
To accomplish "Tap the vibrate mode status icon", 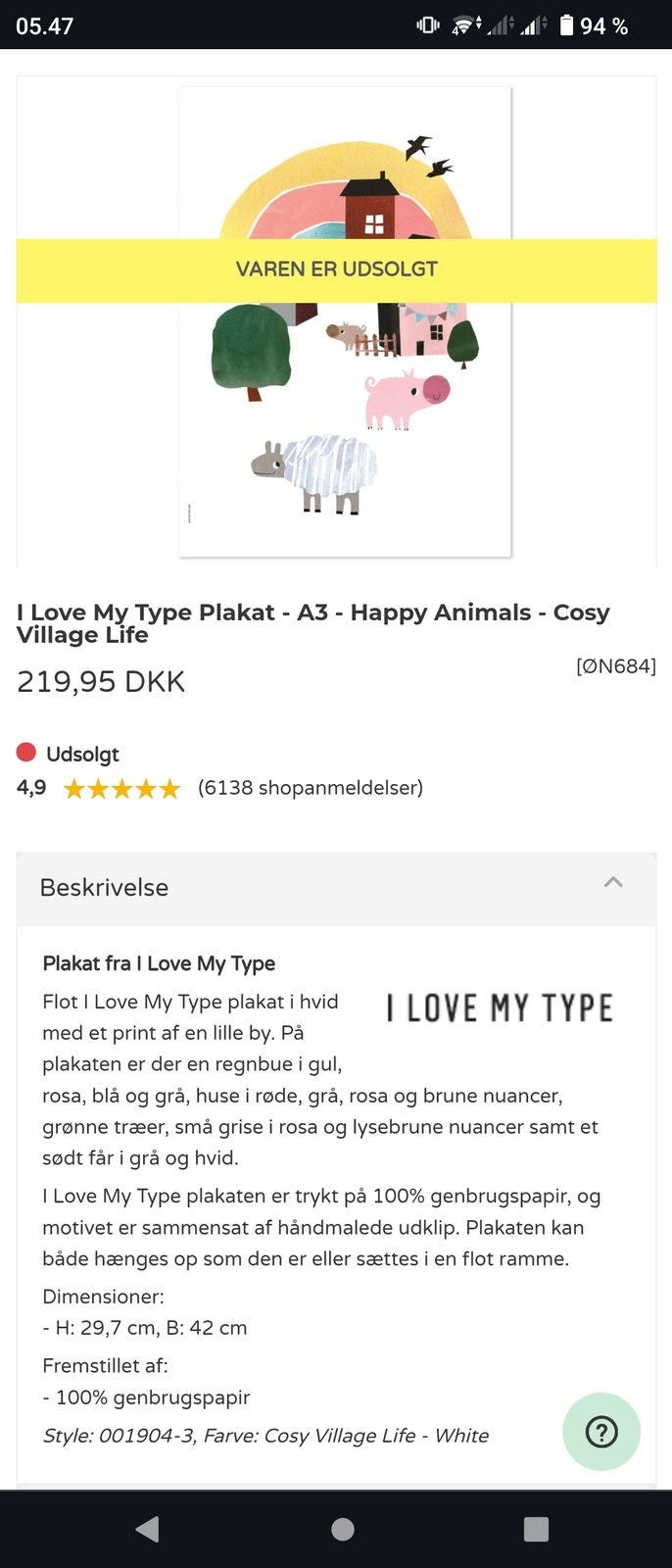I will 428,25.
